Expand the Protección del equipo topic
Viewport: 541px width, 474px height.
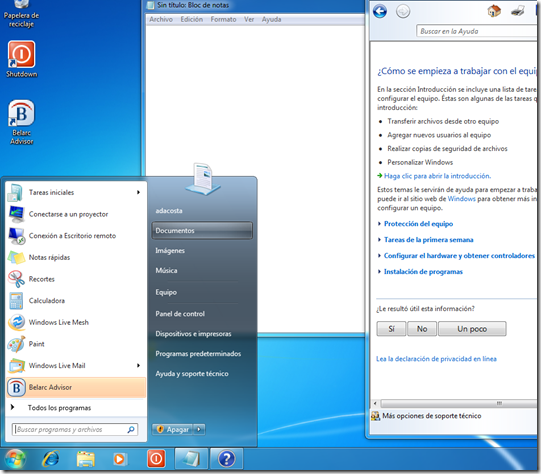coord(418,224)
